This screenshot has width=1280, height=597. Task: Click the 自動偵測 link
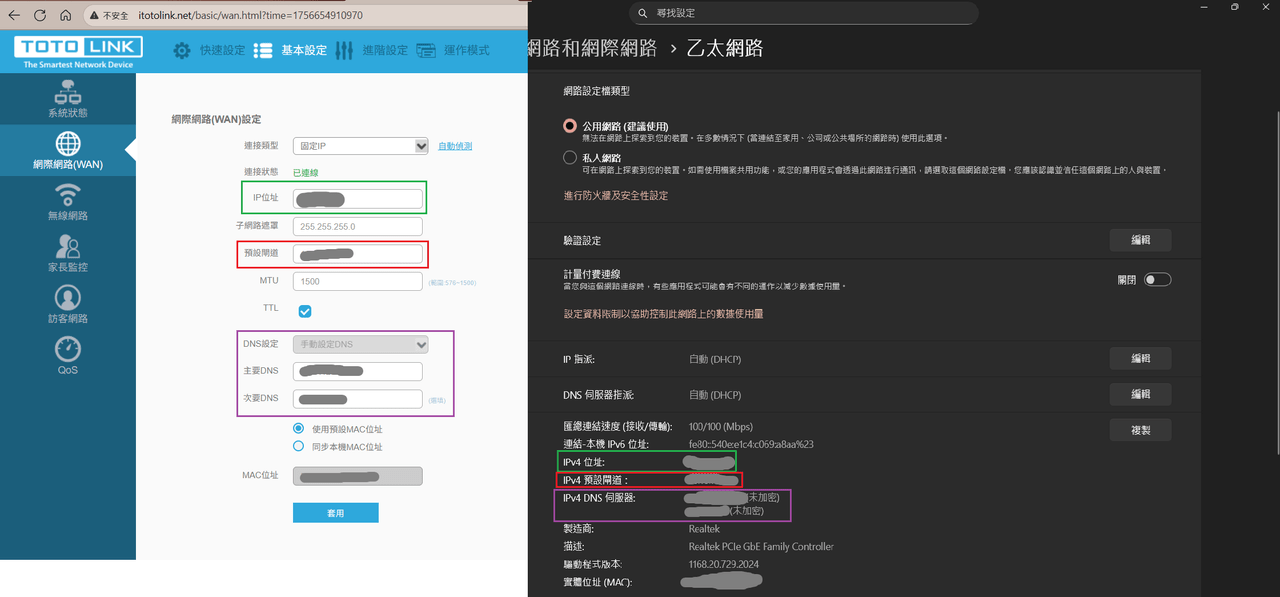pos(455,146)
